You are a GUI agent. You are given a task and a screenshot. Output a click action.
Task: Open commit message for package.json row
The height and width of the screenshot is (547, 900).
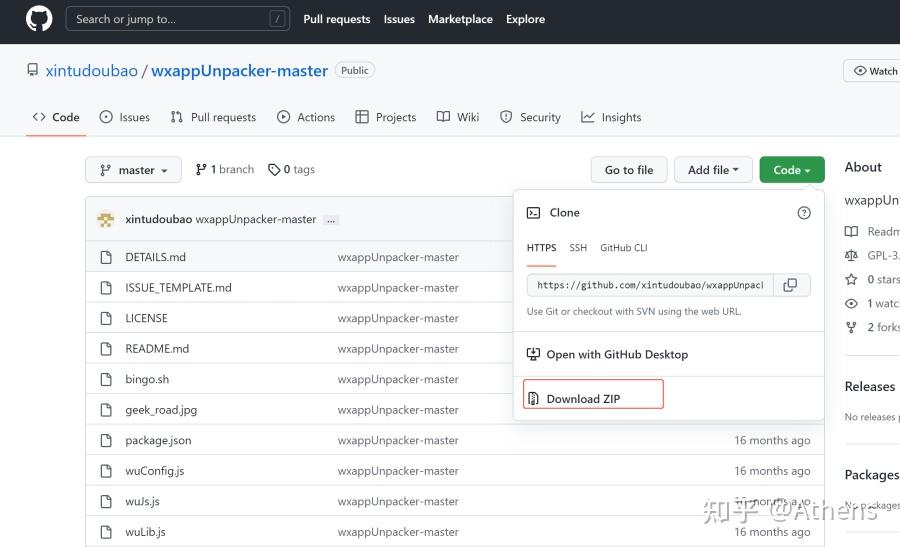point(398,440)
